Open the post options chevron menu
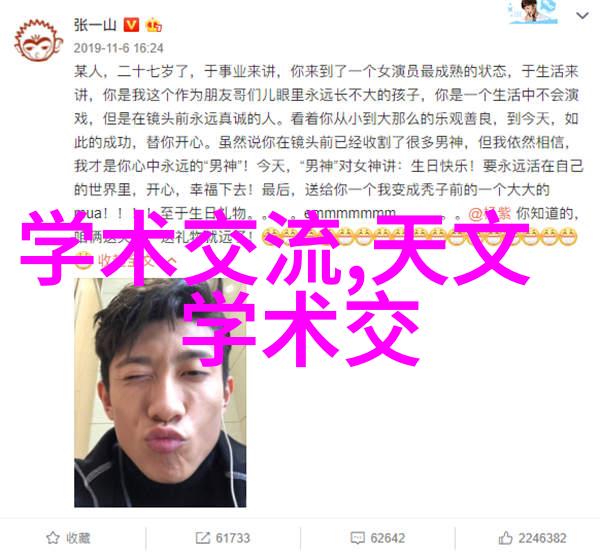600x558 pixels. tap(582, 16)
